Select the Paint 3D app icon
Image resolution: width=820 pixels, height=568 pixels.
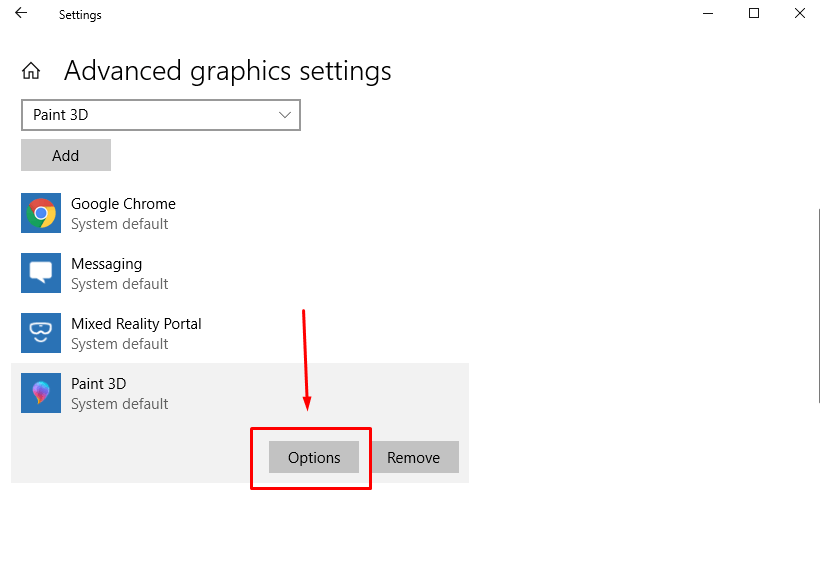[x=41, y=393]
